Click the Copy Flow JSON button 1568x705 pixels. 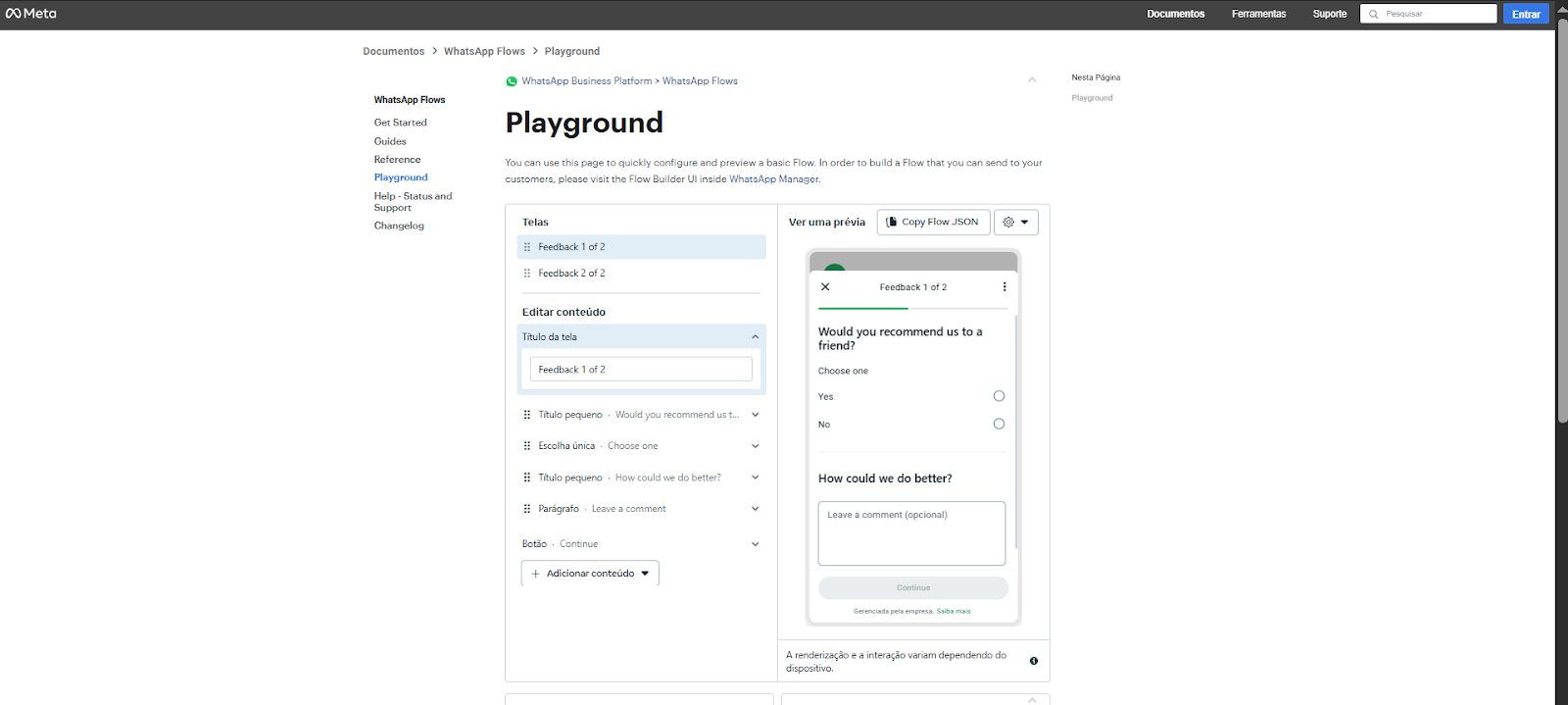tap(933, 223)
